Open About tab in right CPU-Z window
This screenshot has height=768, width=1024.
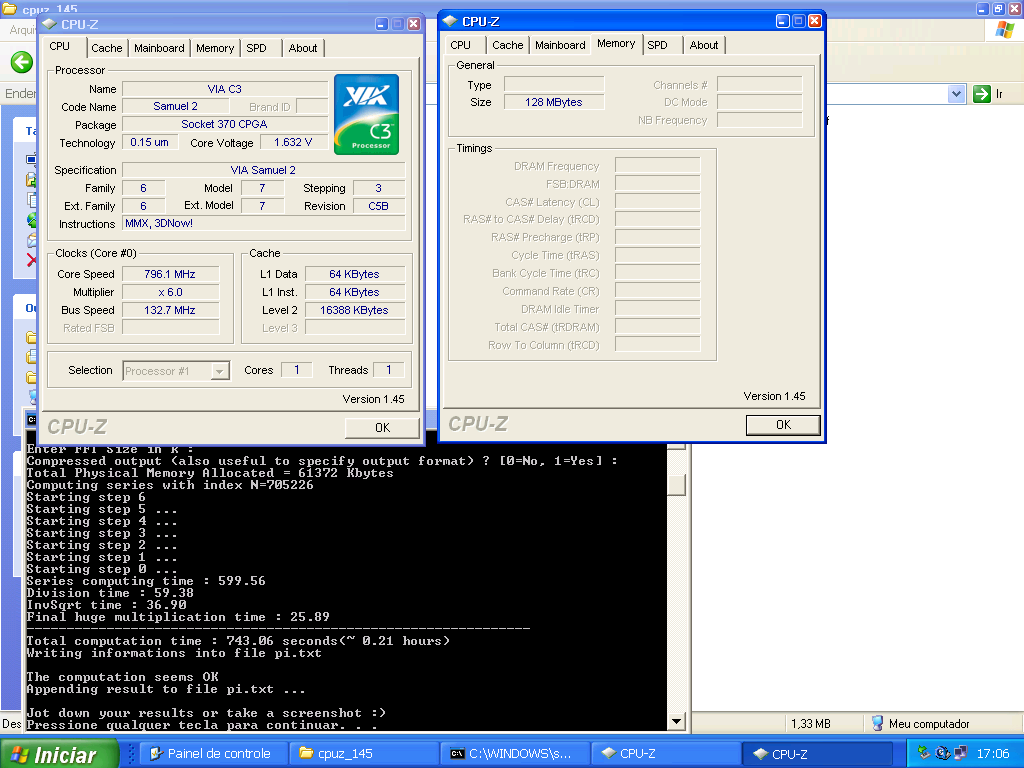704,45
